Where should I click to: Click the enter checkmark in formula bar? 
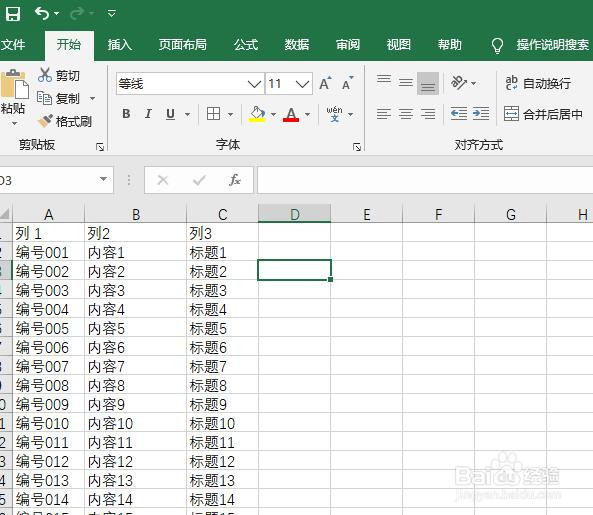[199, 180]
